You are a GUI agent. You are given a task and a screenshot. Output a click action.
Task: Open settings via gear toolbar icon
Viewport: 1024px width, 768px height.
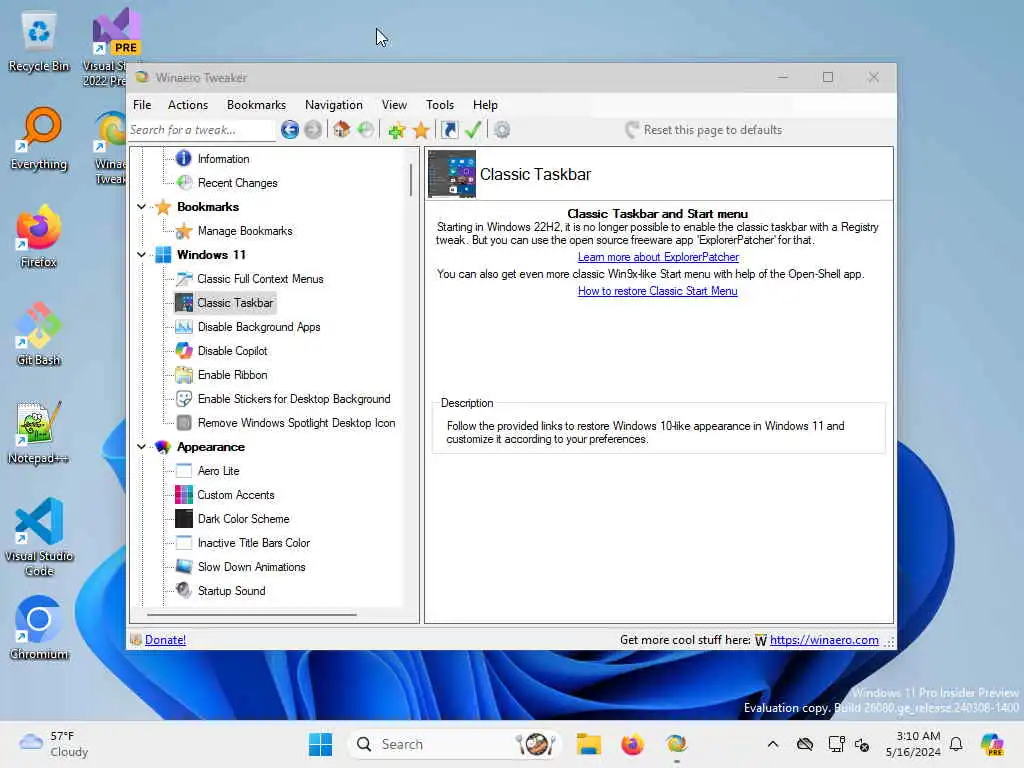coord(502,130)
